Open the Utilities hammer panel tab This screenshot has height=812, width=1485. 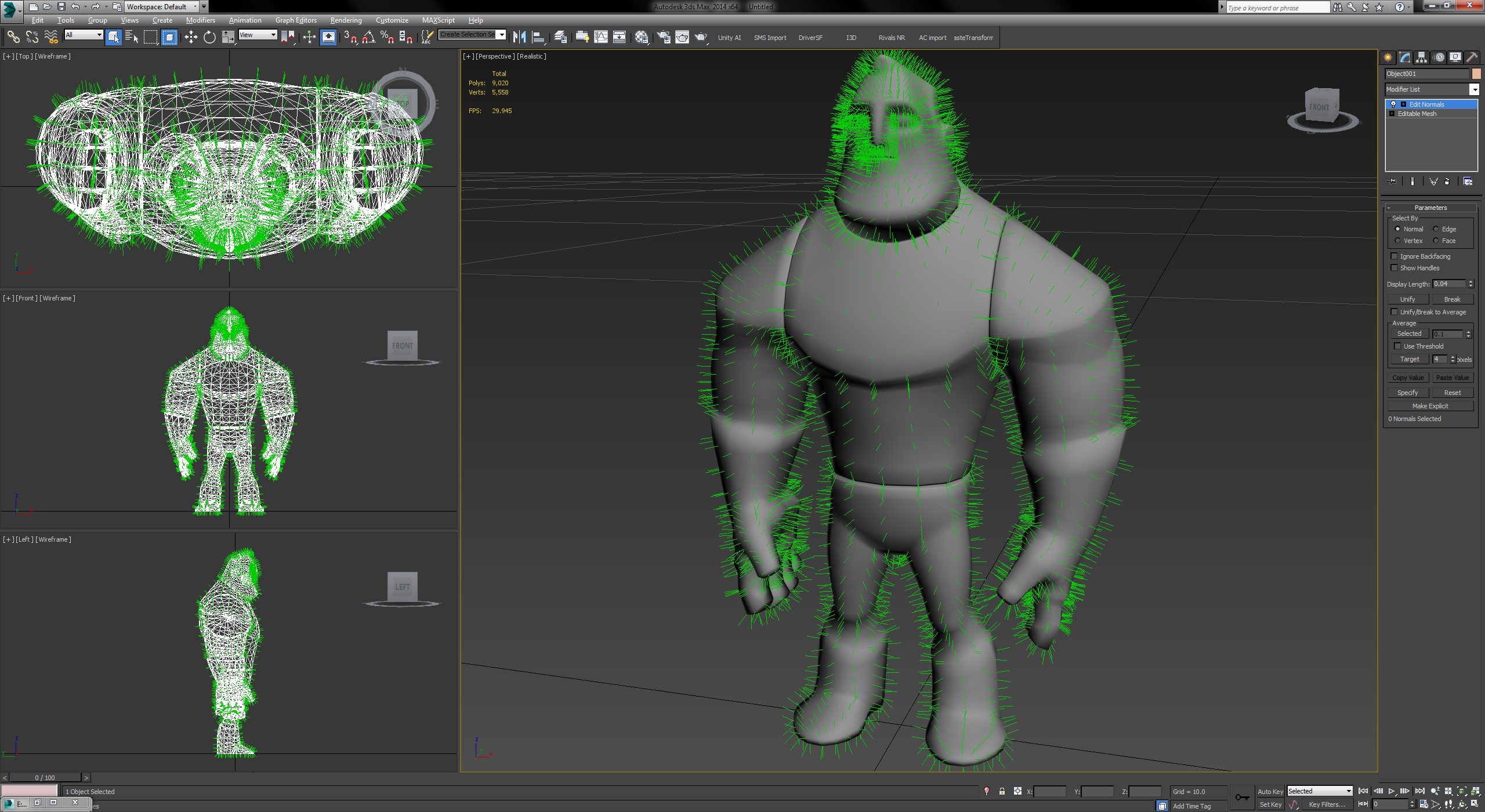tap(1472, 57)
